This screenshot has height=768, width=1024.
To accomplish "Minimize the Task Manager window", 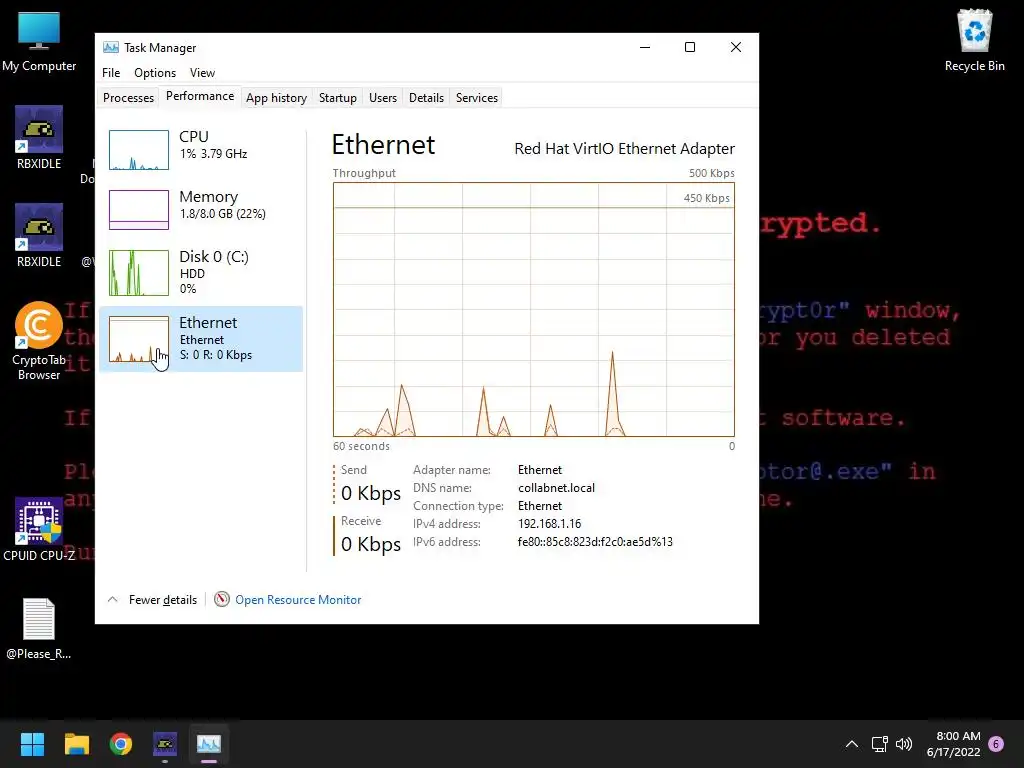I will pyautogui.click(x=645, y=47).
